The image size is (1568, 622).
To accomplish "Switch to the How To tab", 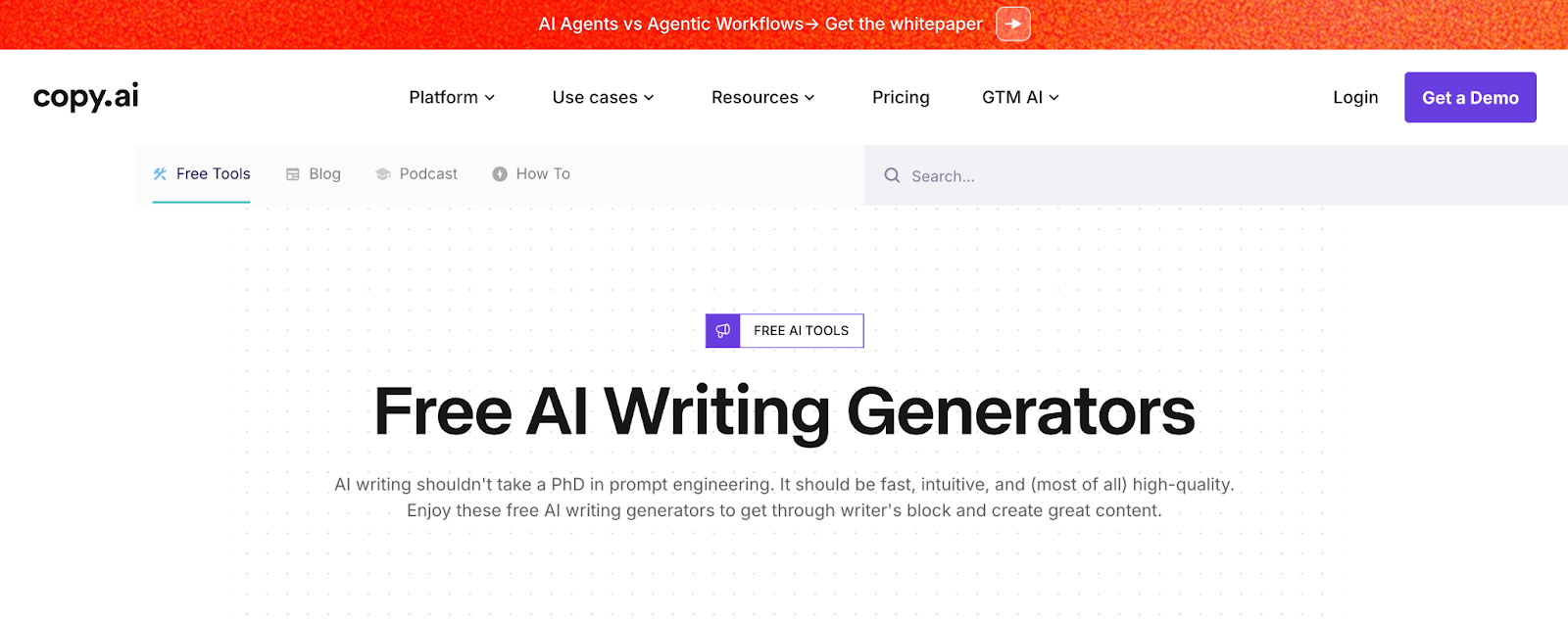I will (x=531, y=174).
